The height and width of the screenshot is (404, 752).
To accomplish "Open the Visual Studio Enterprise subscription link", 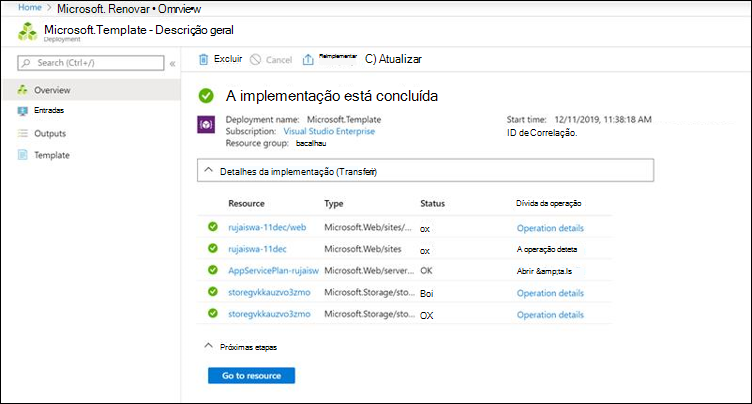I will (329, 131).
